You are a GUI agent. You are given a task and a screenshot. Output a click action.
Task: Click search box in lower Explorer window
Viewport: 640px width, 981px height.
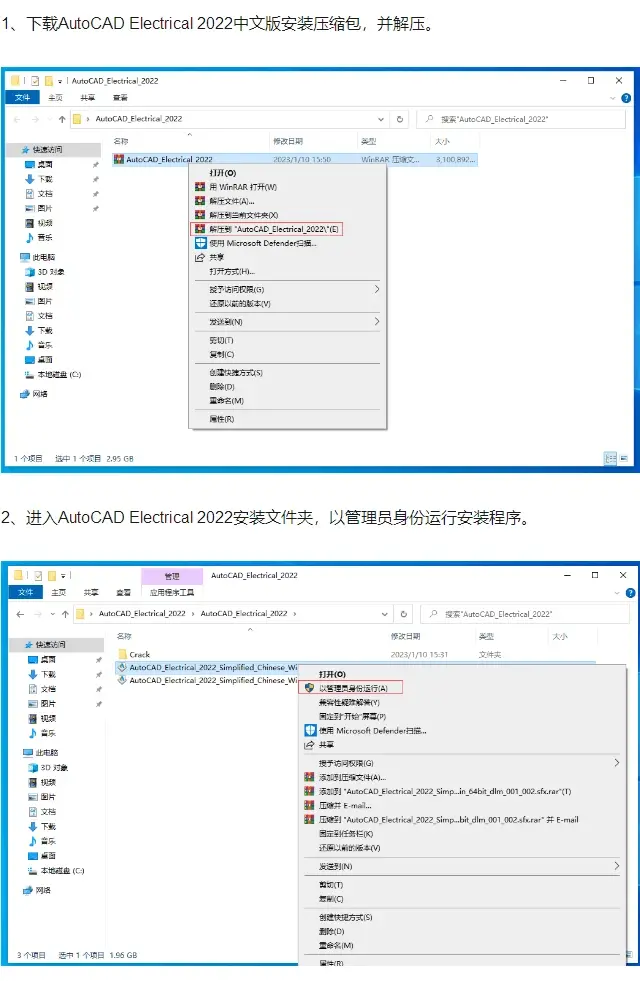click(x=525, y=614)
